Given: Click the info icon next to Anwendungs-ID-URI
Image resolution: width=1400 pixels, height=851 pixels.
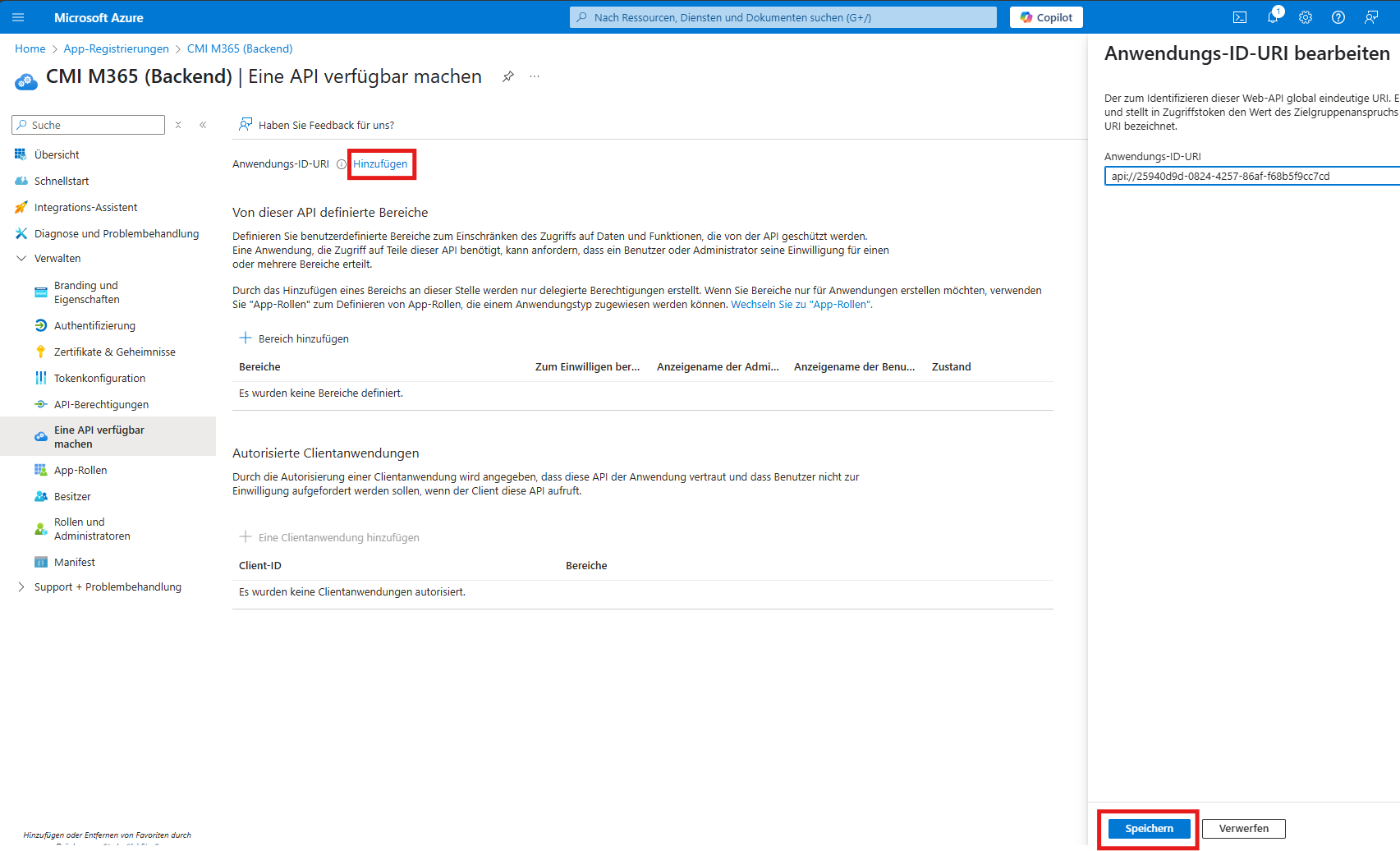Looking at the screenshot, I should [x=340, y=163].
